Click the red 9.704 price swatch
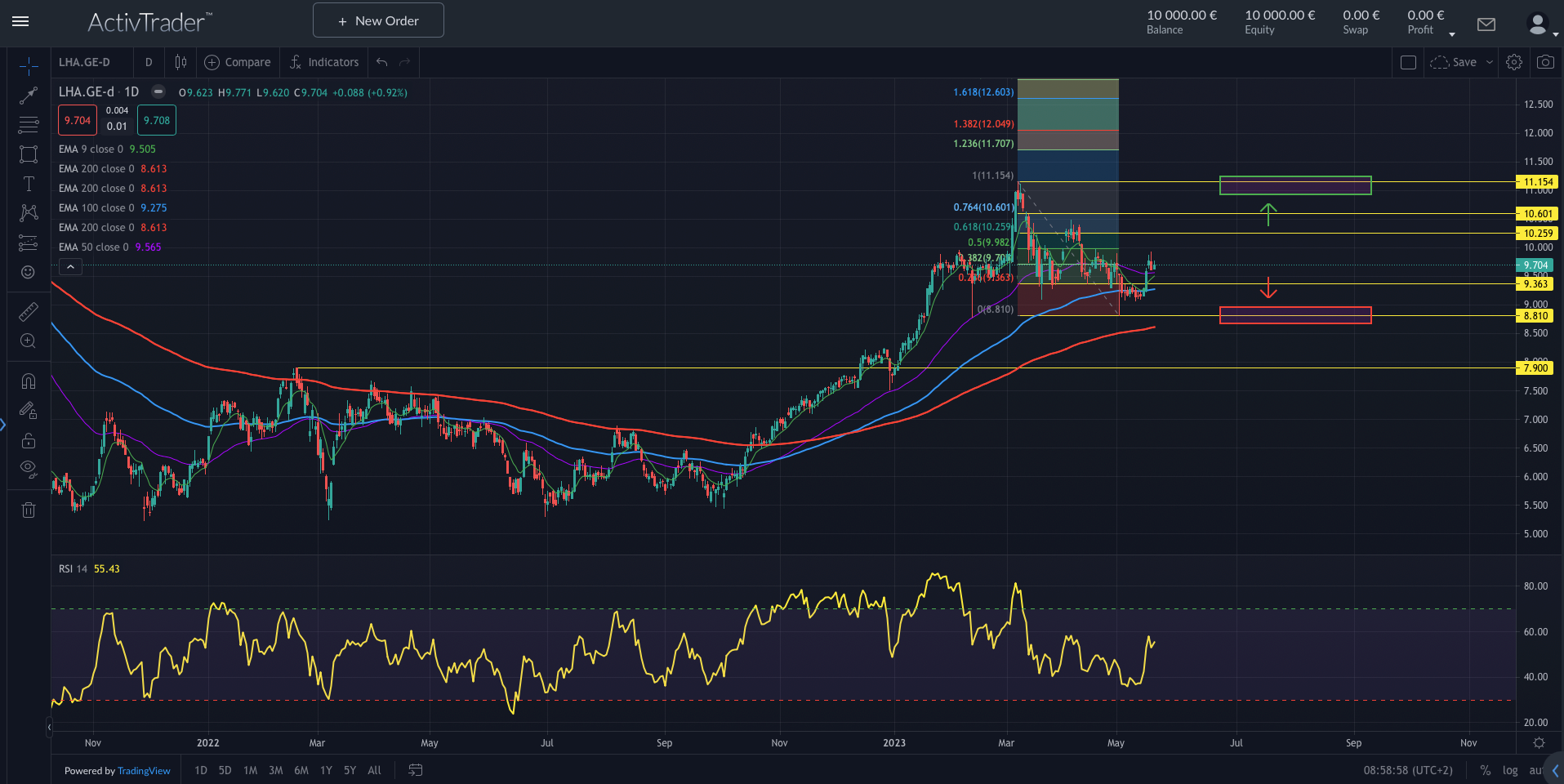 (x=77, y=119)
